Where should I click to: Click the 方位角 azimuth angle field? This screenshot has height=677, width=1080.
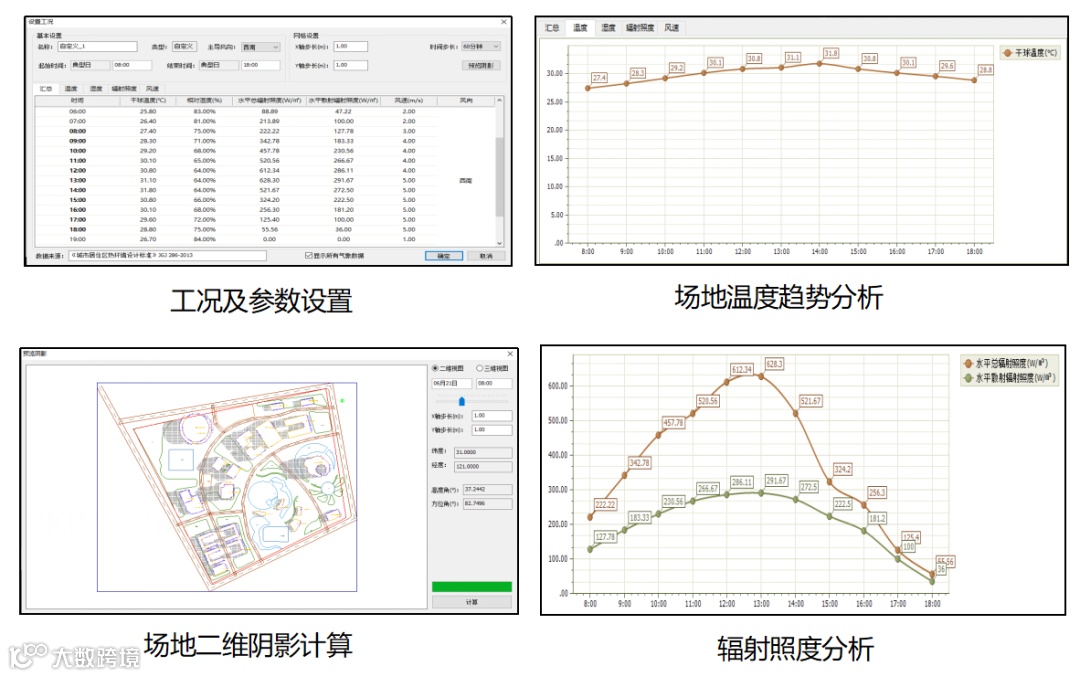coord(488,503)
